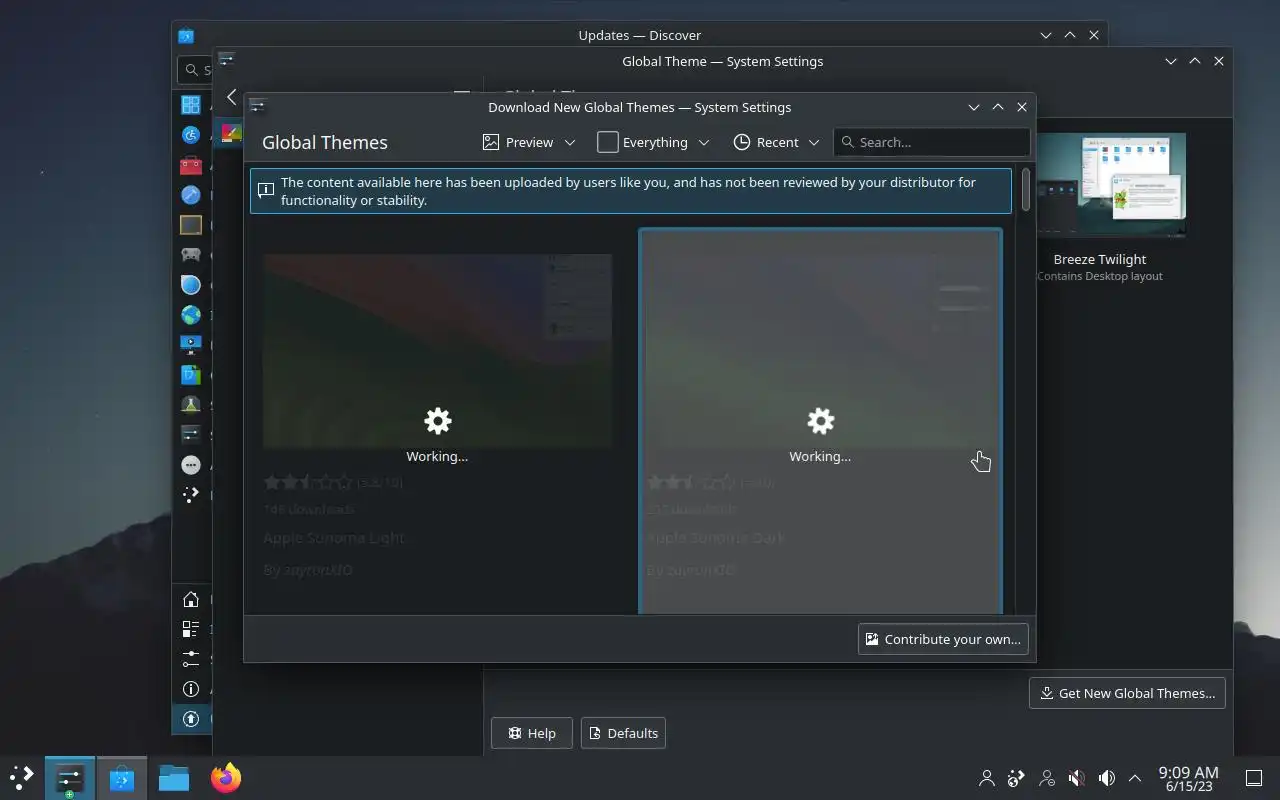Click the tray globe with KDE logo icon
1280x800 pixels.
click(1017, 778)
